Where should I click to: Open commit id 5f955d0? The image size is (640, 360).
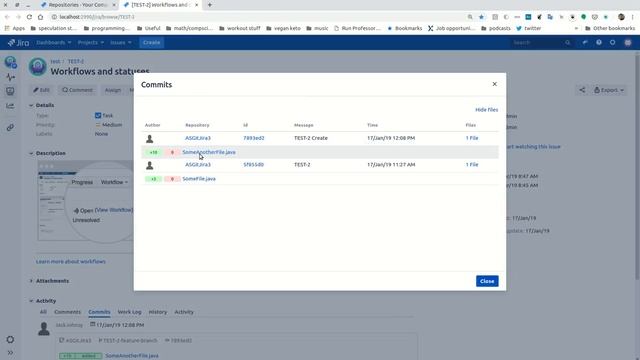[x=253, y=164]
